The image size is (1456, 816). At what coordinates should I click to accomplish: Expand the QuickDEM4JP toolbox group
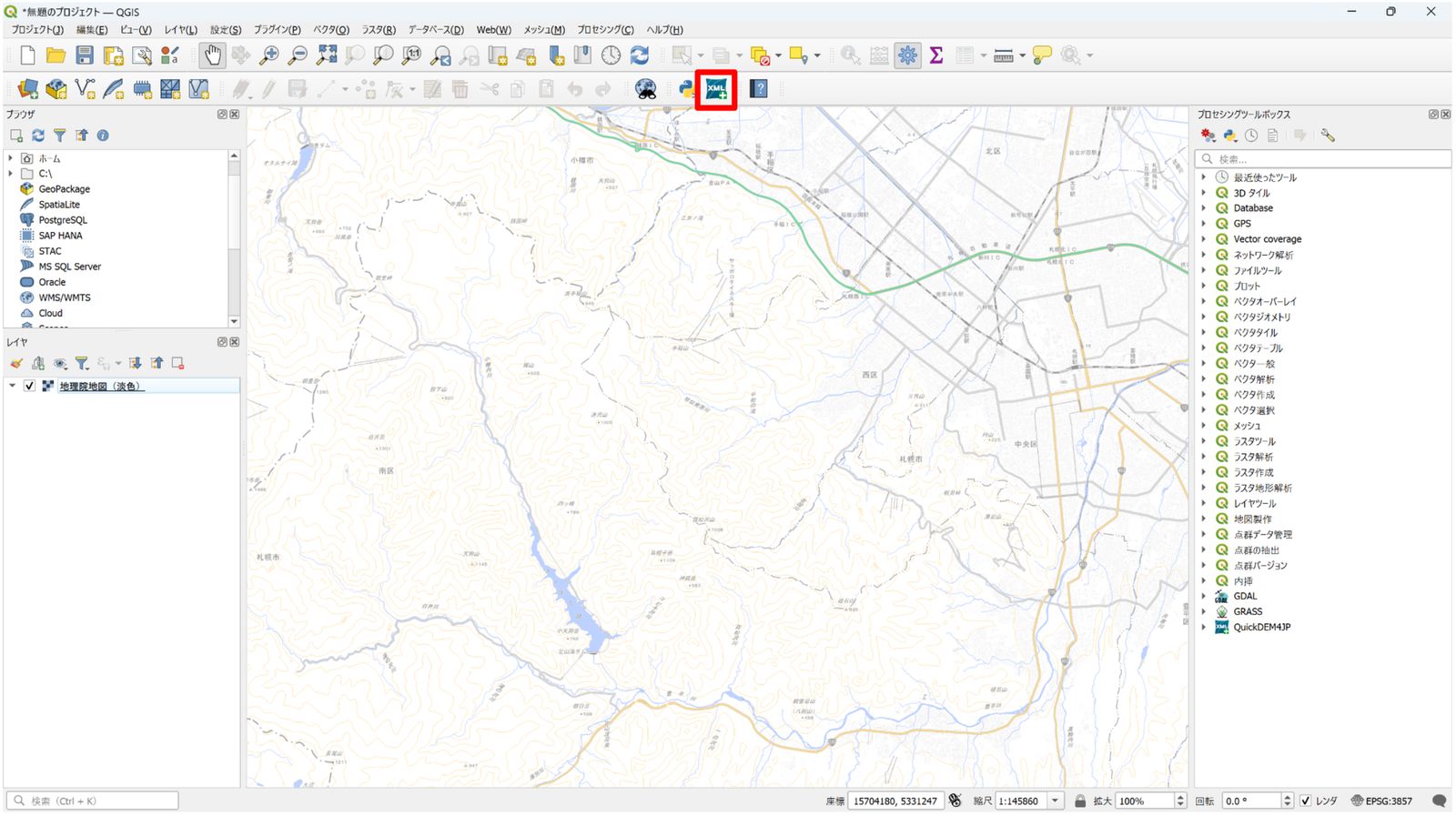(x=1203, y=627)
